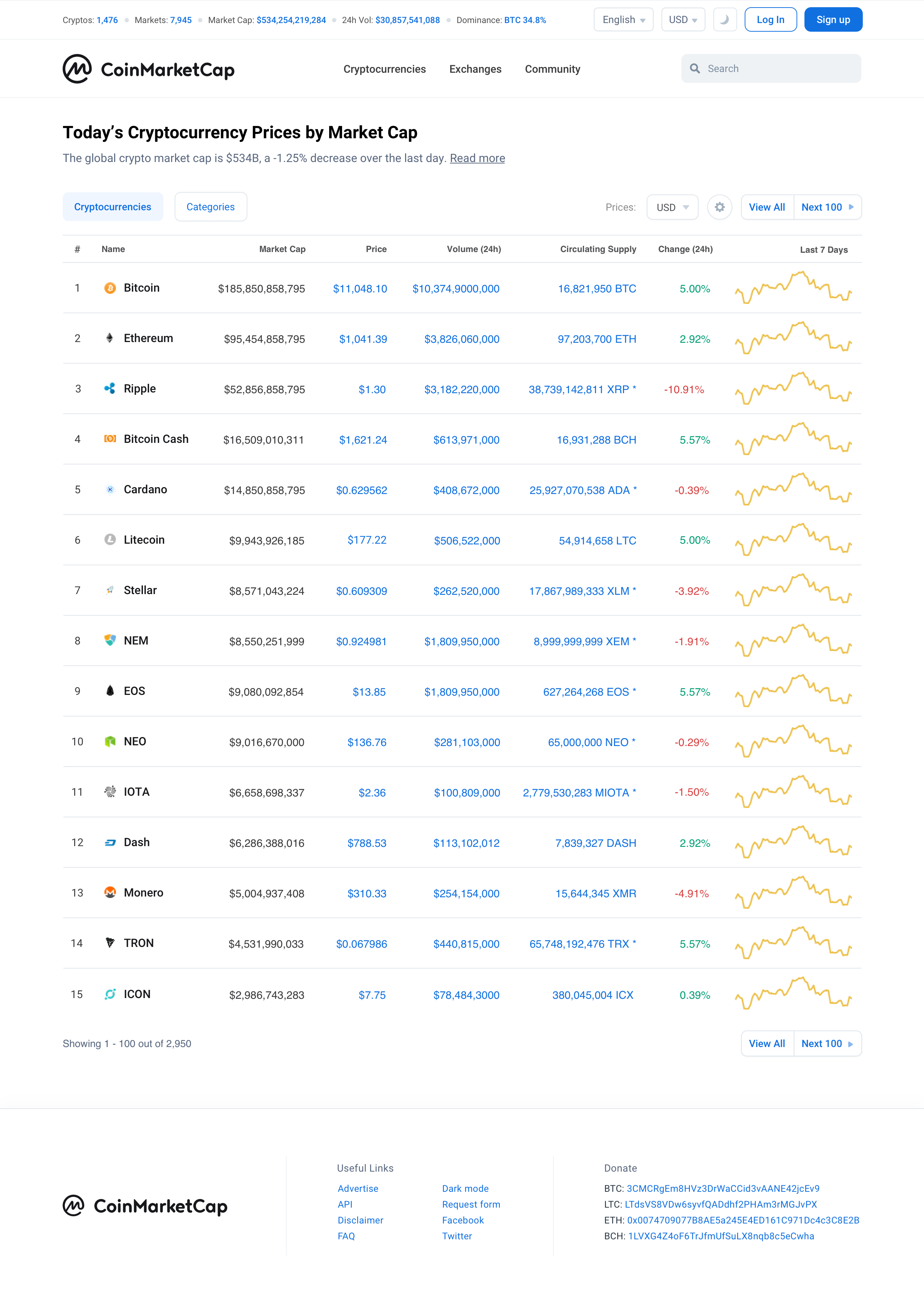This screenshot has width=924, height=1307.
Task: Click the Litecoin coin icon
Action: pyautogui.click(x=110, y=540)
